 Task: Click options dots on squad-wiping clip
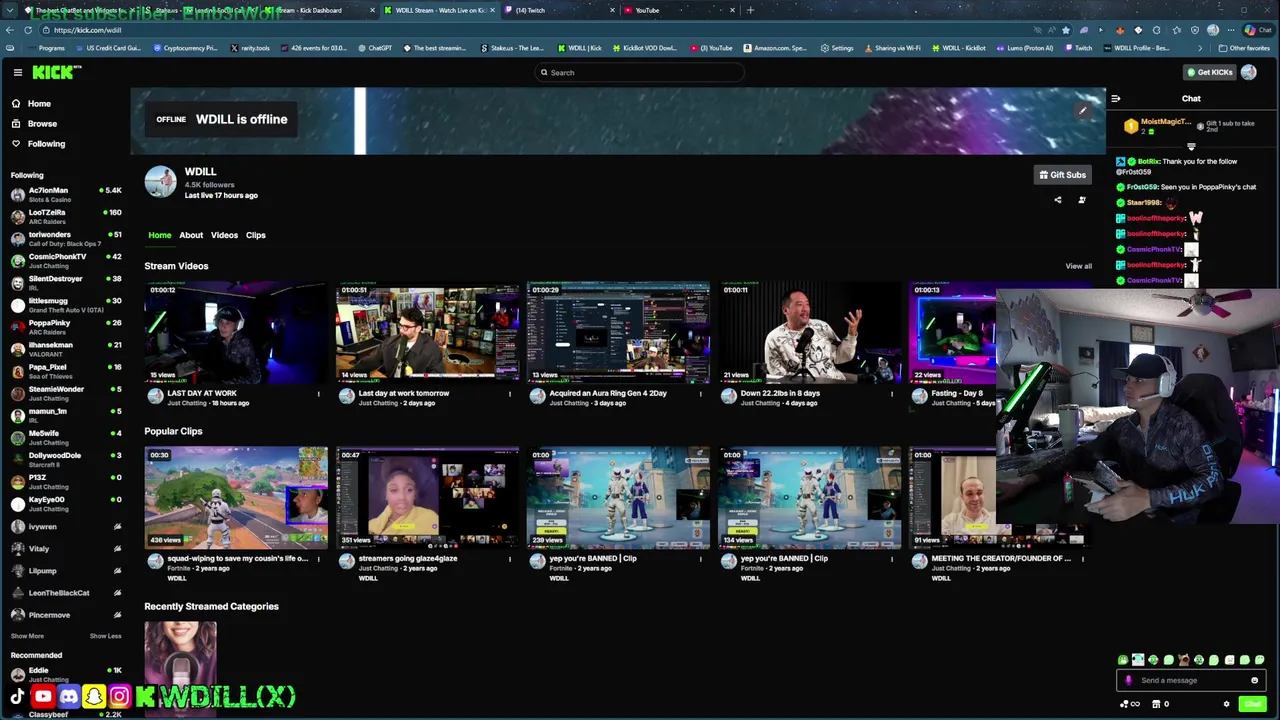(x=319, y=559)
